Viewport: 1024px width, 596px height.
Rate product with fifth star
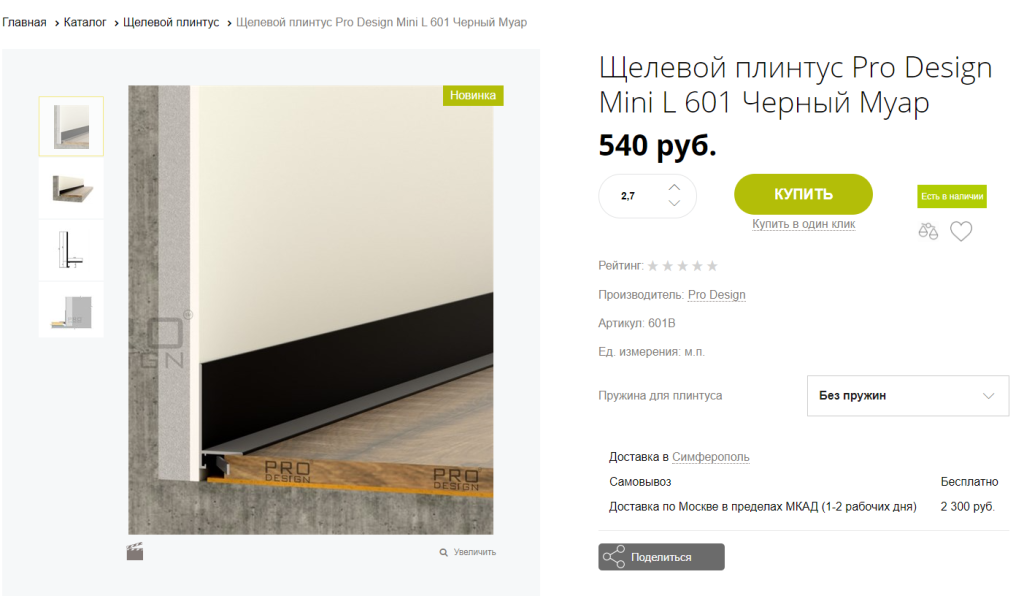coord(712,266)
